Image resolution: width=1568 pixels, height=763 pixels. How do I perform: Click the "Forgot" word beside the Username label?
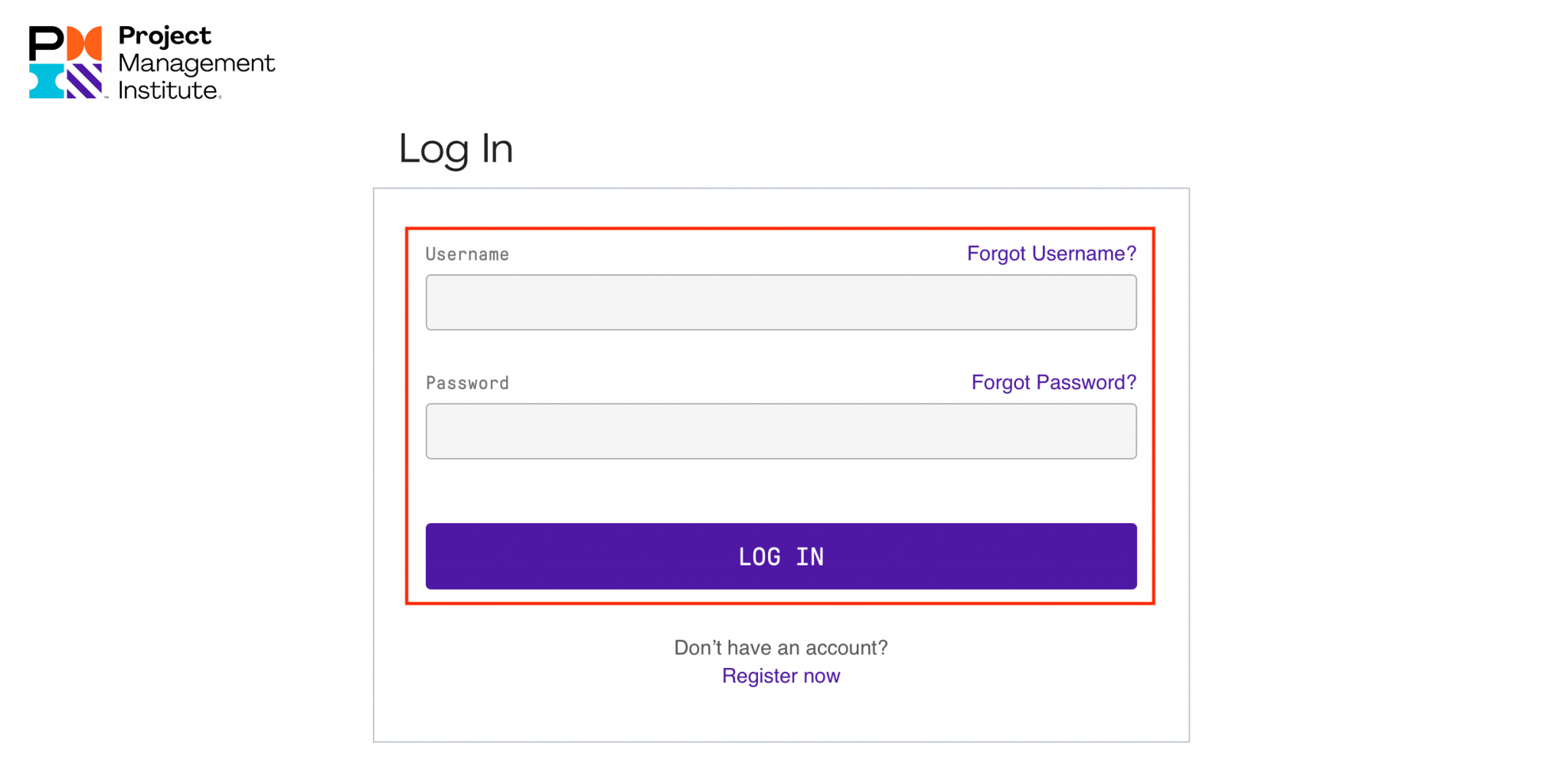click(x=996, y=254)
